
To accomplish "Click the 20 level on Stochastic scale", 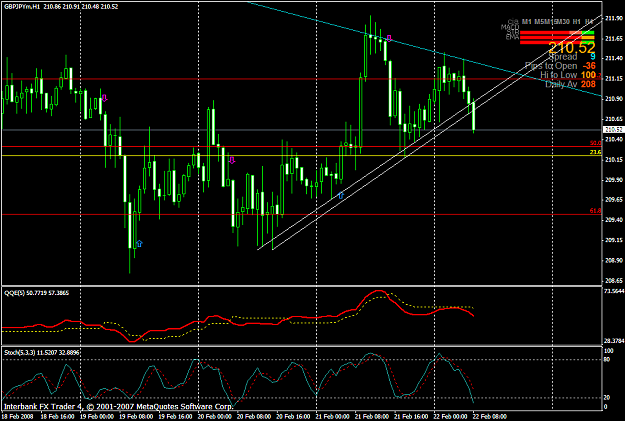I will tap(607, 397).
